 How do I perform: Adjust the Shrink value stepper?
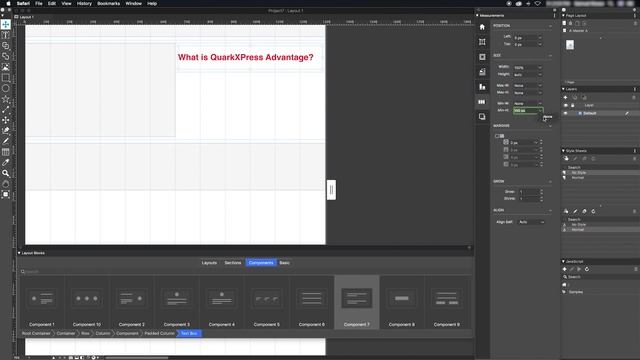tap(542, 199)
